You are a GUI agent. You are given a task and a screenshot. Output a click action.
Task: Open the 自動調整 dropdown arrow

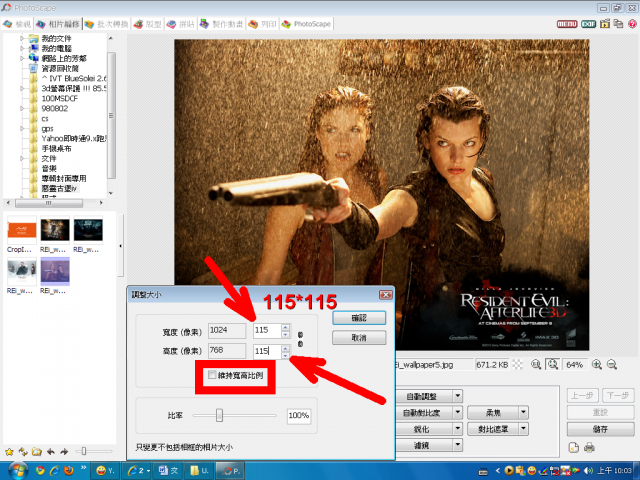458,396
